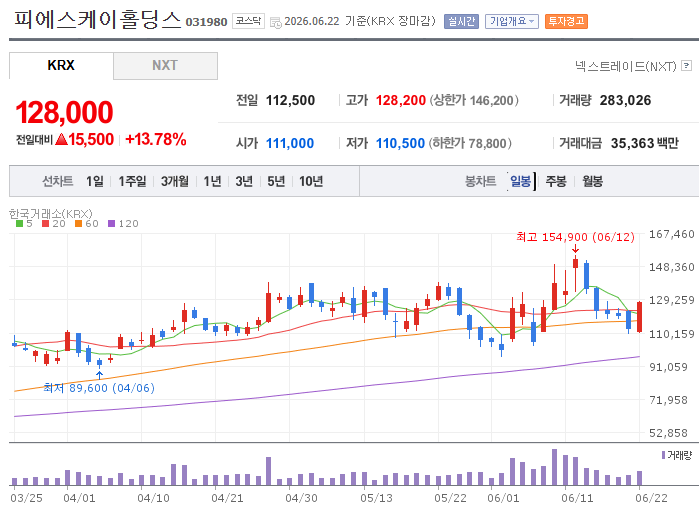This screenshot has width=699, height=508.
Task: Click the +13.78% change rate
Action: (156, 139)
